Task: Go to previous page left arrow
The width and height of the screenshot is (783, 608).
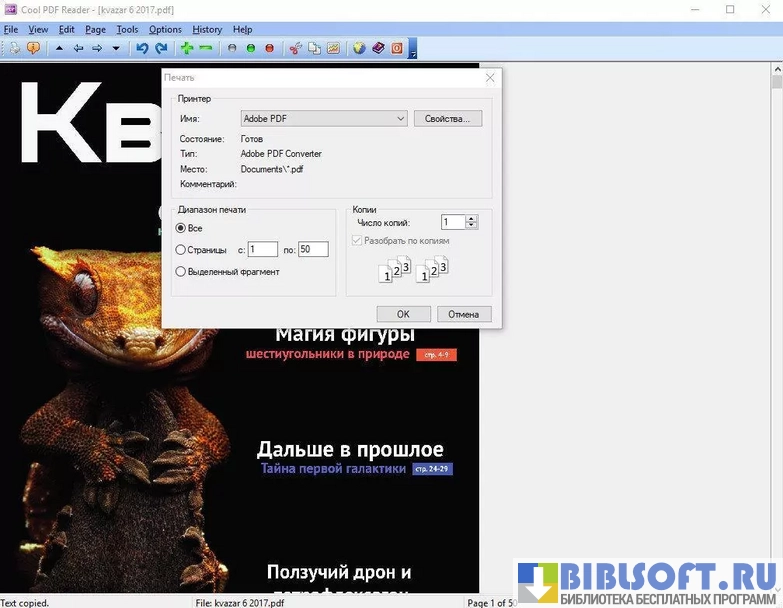Action: (x=78, y=48)
